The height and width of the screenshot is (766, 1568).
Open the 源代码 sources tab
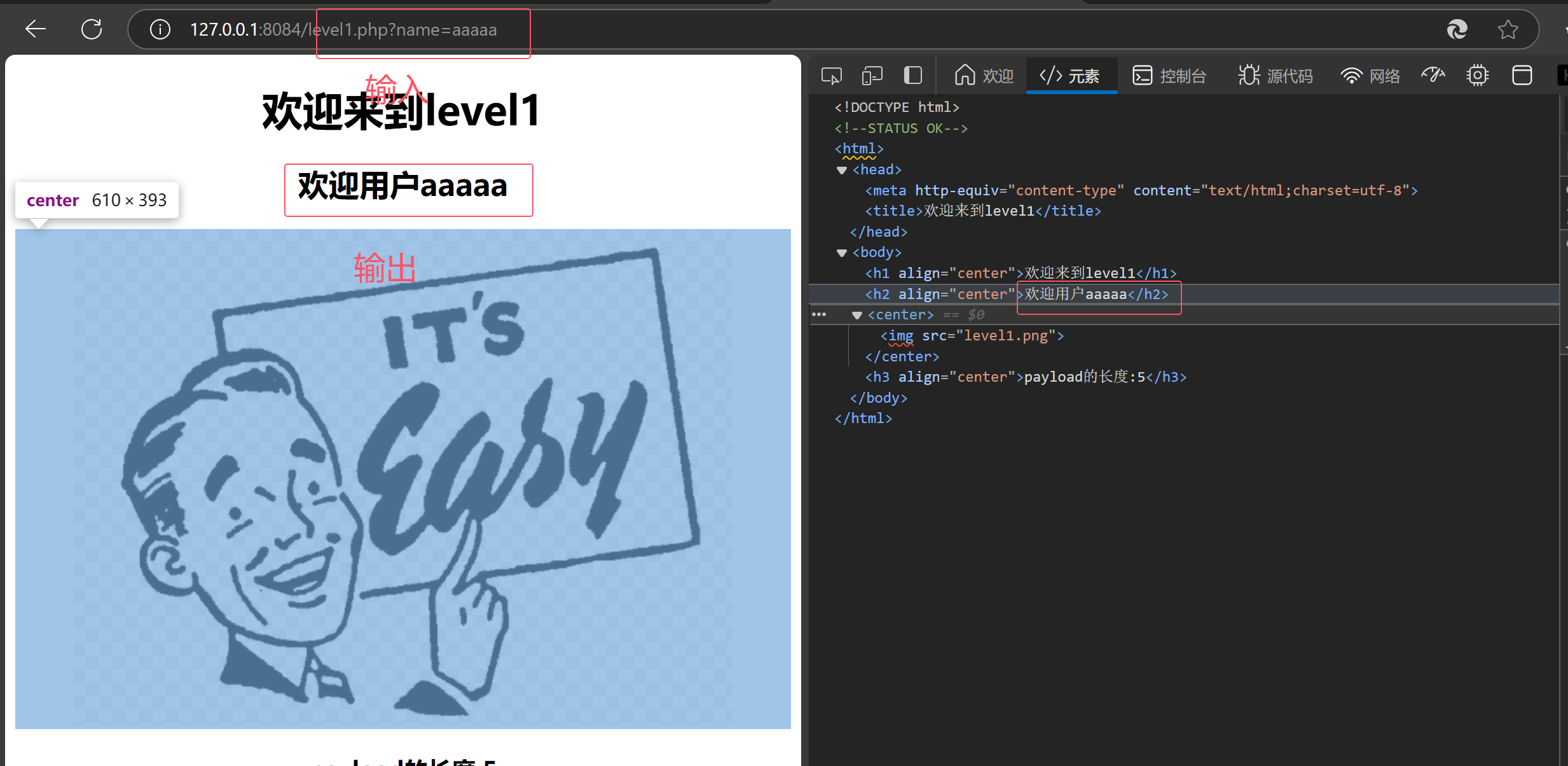(1276, 76)
